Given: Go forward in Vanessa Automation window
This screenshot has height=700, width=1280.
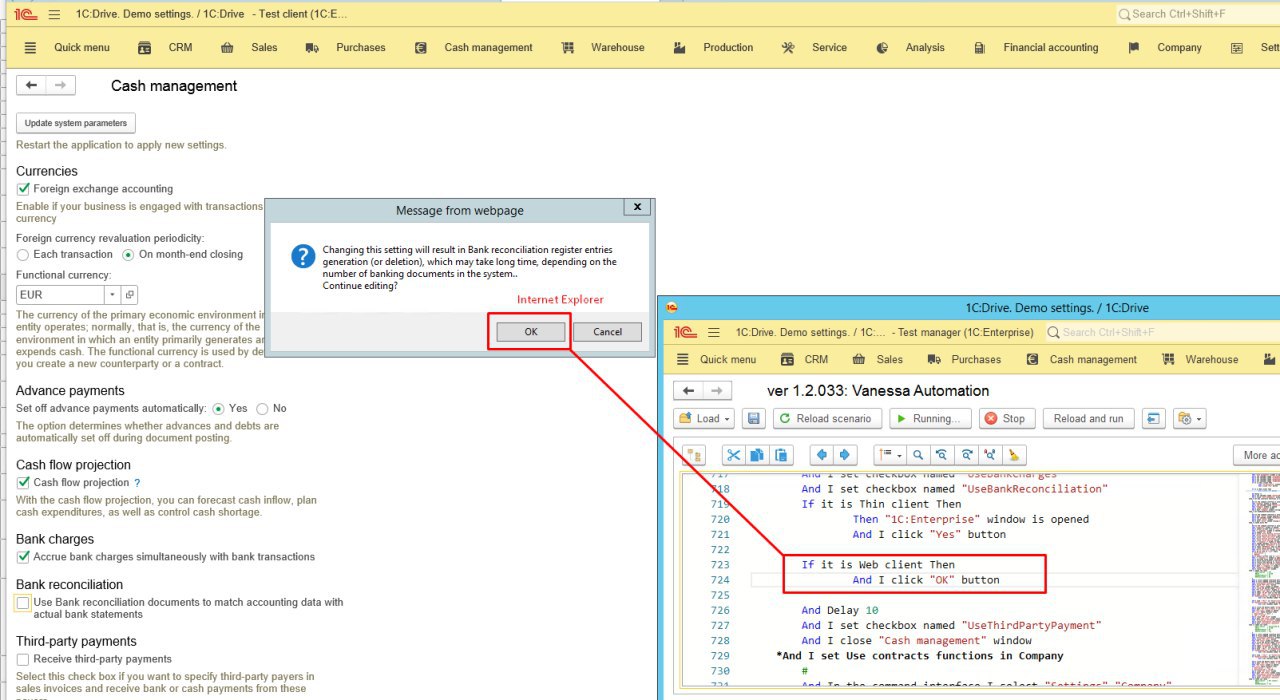Looking at the screenshot, I should tap(718, 391).
